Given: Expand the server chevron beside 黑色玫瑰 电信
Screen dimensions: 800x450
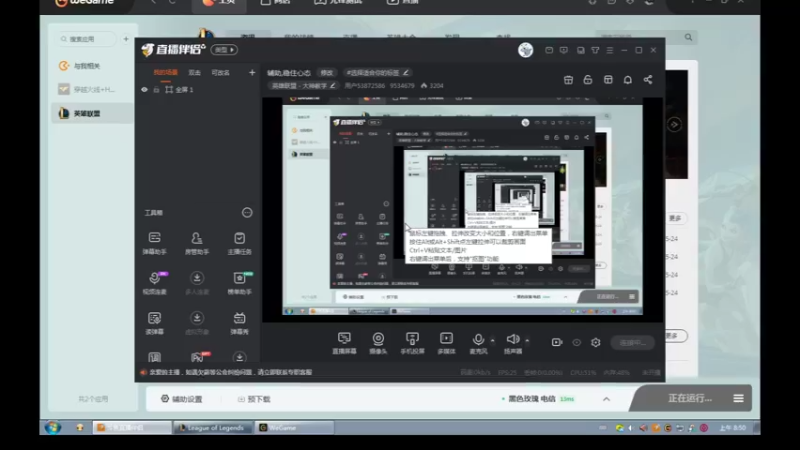Looking at the screenshot, I should click(606, 399).
